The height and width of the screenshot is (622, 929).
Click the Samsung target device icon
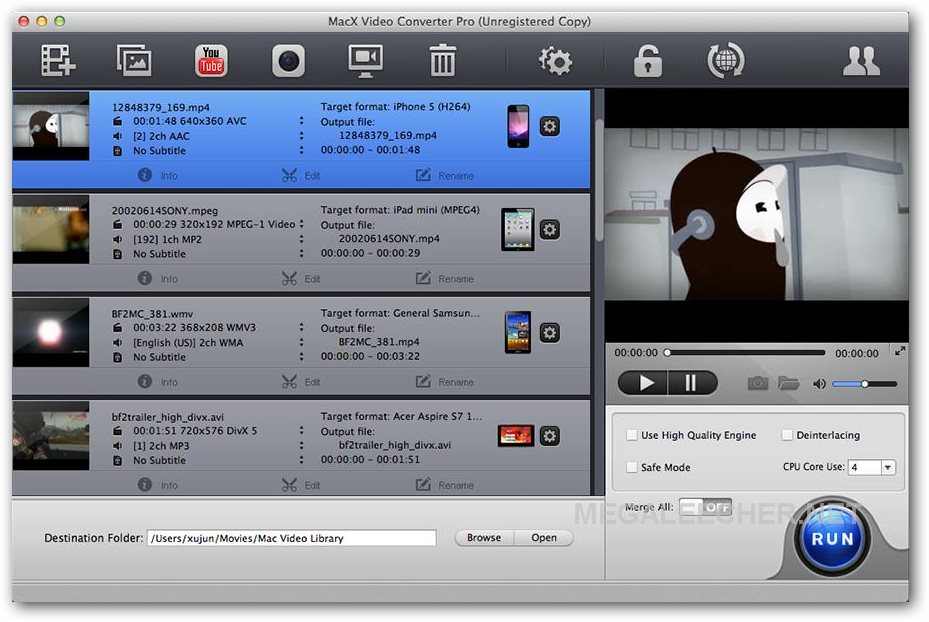518,332
